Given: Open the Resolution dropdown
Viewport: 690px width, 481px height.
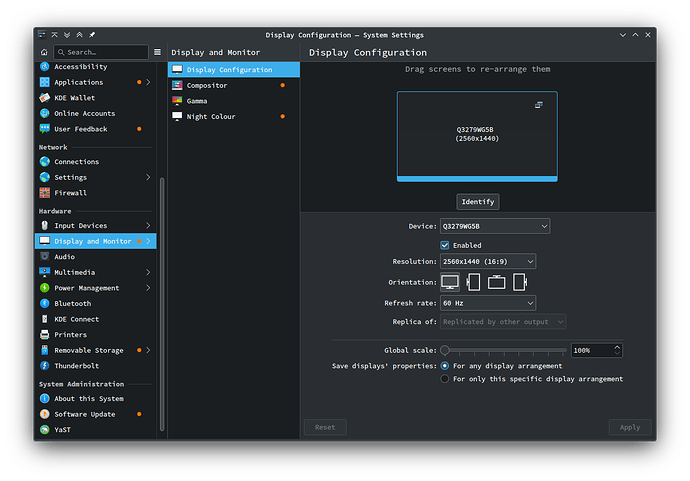Looking at the screenshot, I should (x=488, y=261).
